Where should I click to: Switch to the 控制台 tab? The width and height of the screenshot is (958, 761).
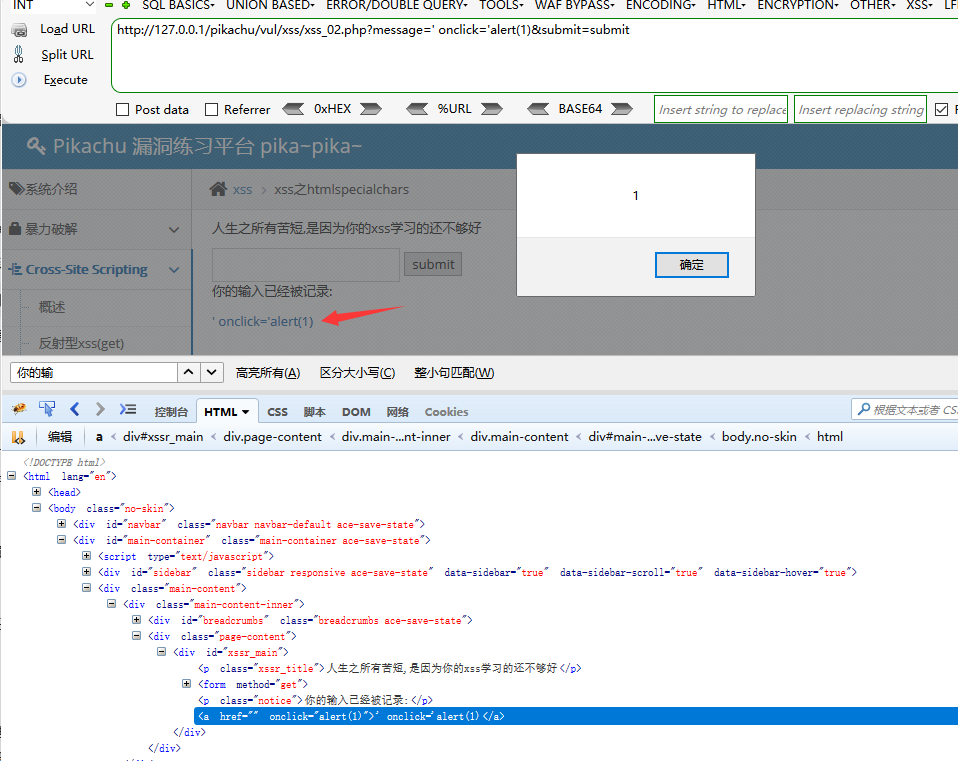point(171,412)
